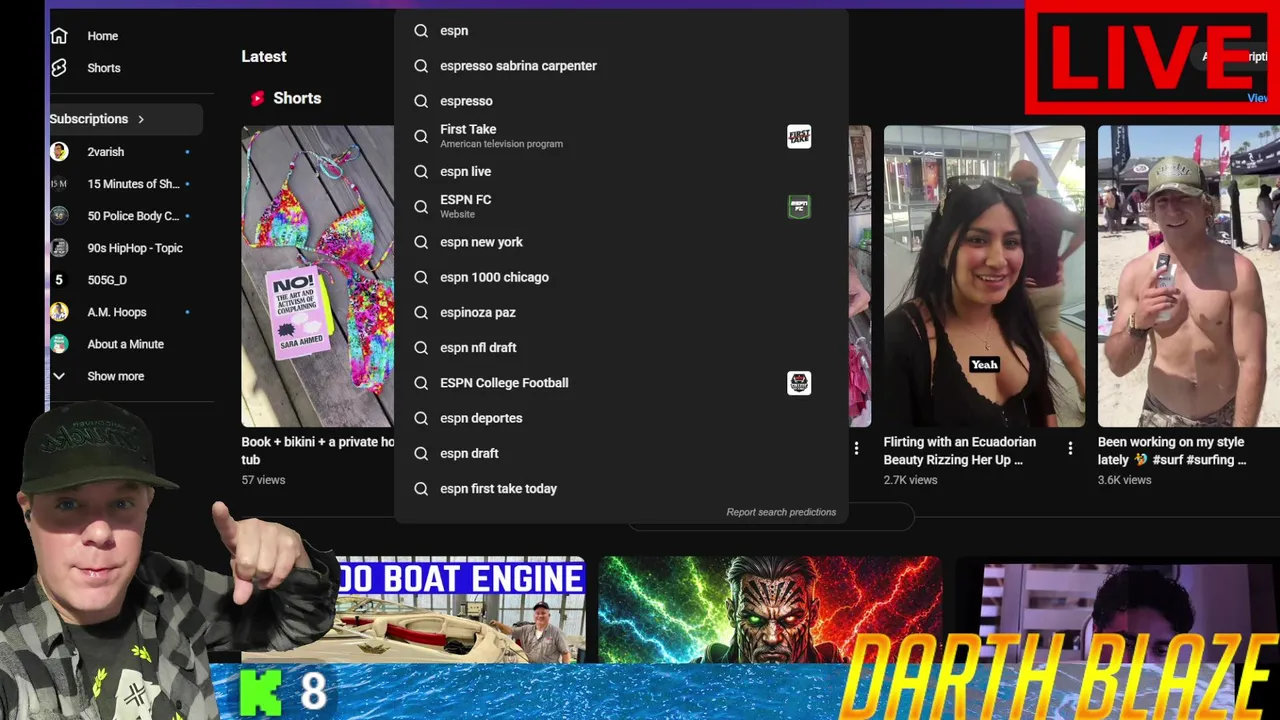This screenshot has height=720, width=1280.
Task: Select the espn live suggestion
Action: pos(621,172)
